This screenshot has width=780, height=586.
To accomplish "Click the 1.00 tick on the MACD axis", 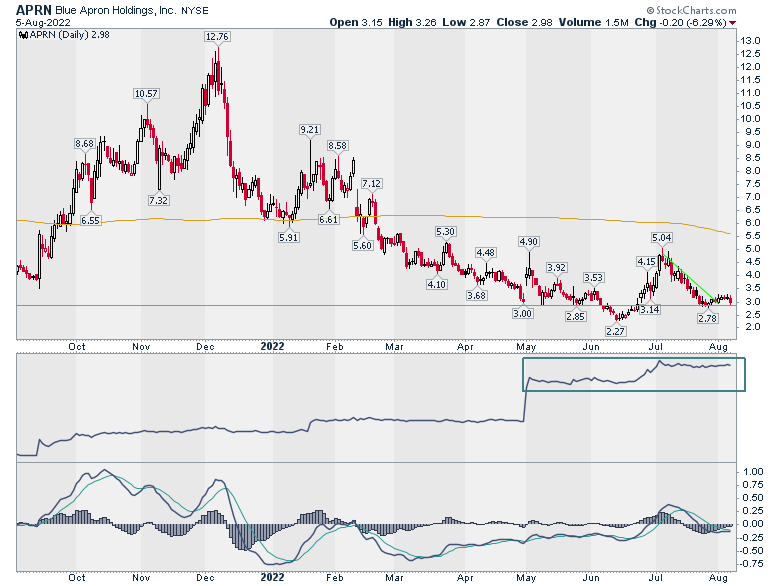I will click(x=753, y=472).
